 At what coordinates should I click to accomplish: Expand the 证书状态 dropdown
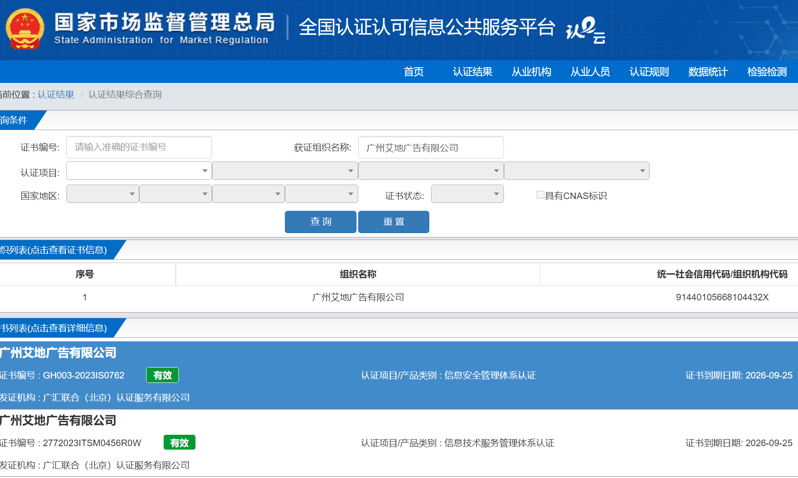467,194
